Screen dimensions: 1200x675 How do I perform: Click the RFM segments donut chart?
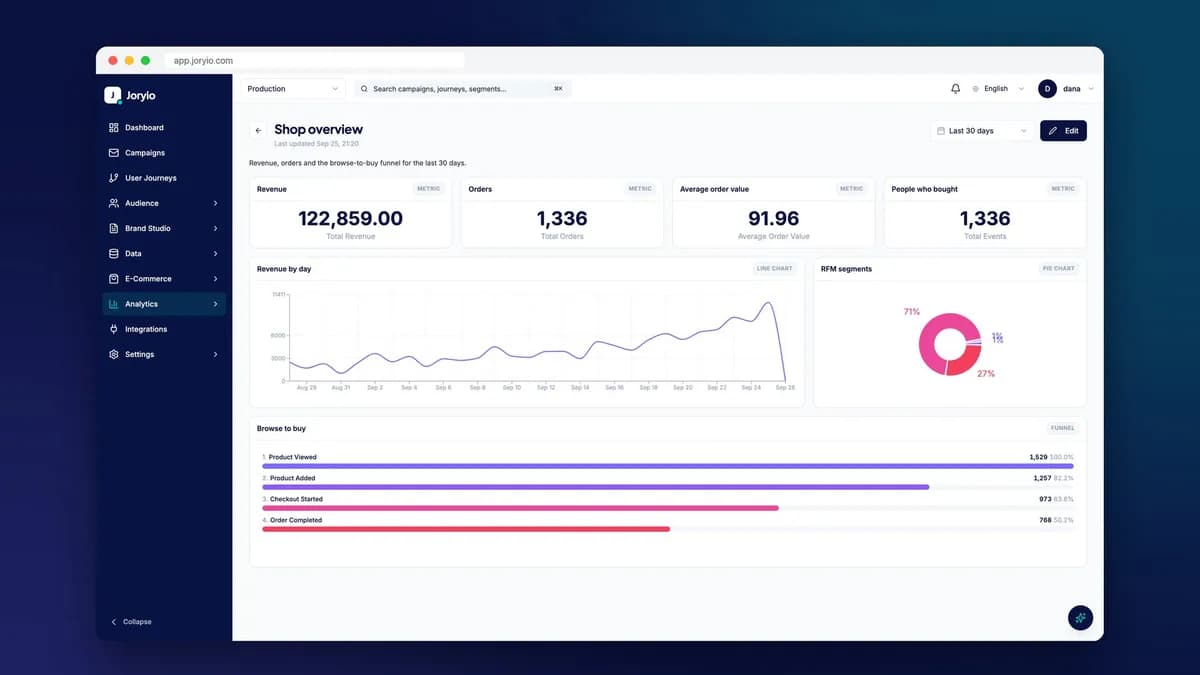tap(950, 344)
